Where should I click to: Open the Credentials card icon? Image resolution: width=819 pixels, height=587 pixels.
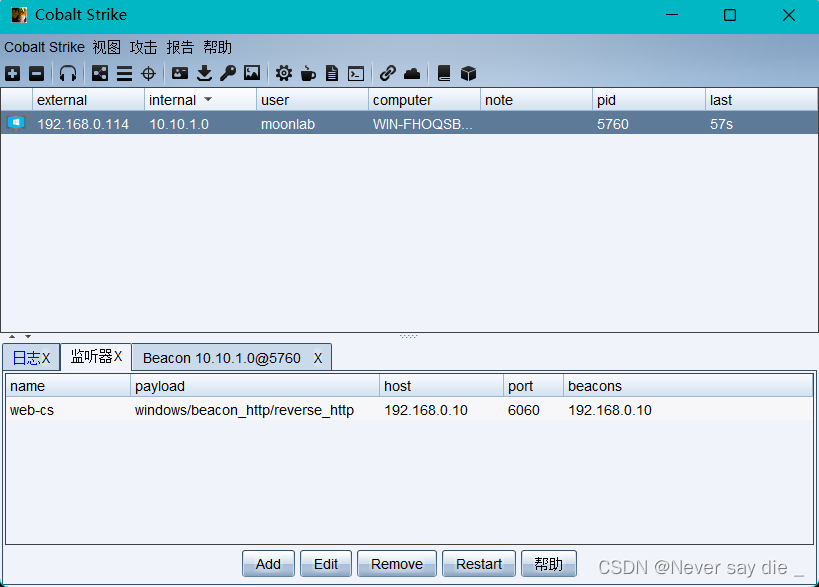pos(180,74)
